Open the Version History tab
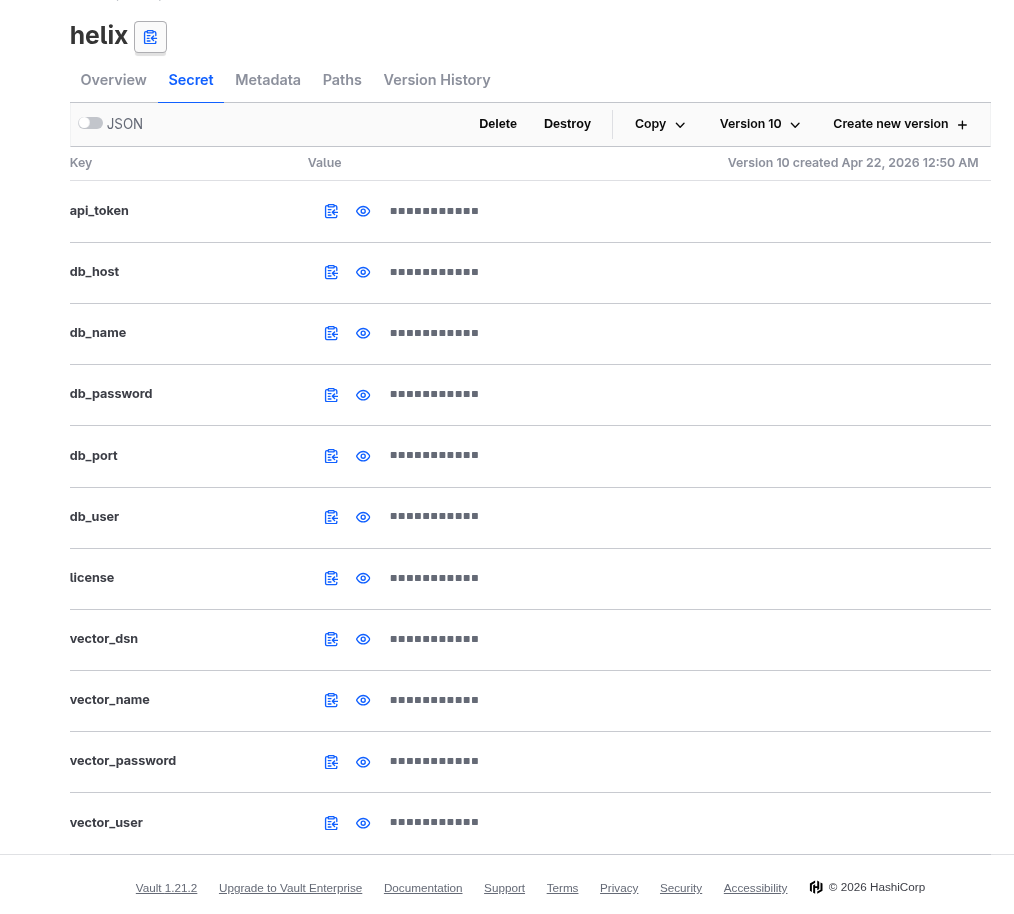This screenshot has height=914, width=1014. click(437, 80)
